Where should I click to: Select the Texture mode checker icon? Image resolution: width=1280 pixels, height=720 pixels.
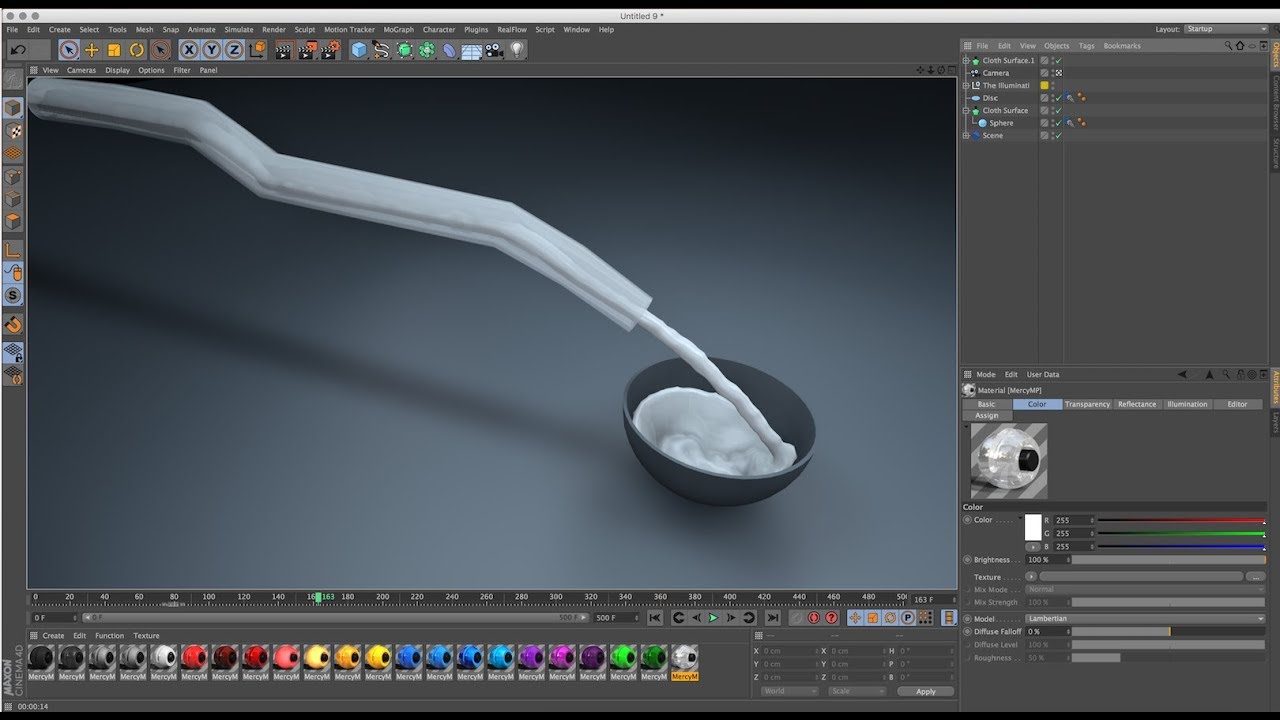click(x=13, y=131)
